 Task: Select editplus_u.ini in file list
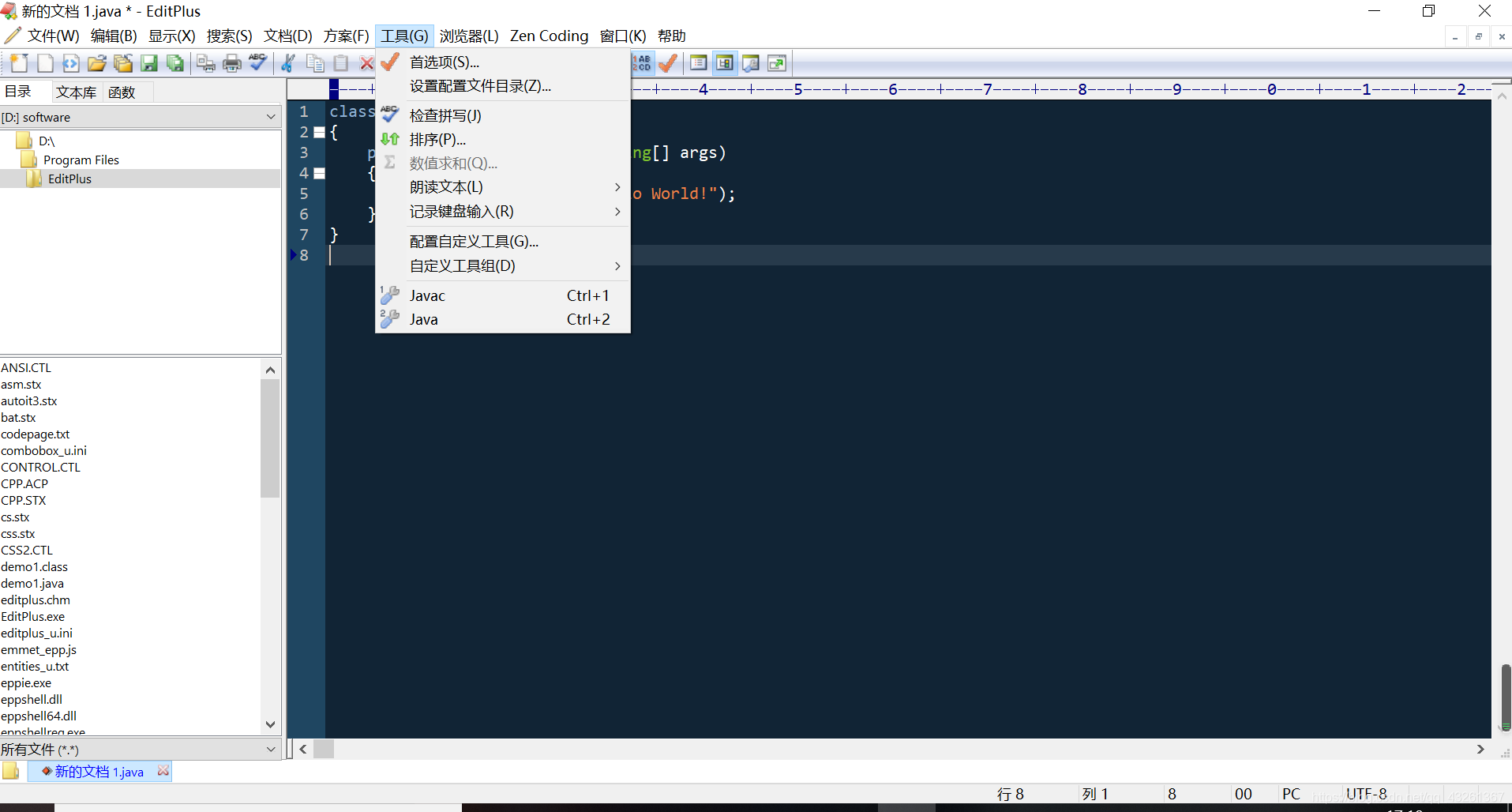(36, 633)
